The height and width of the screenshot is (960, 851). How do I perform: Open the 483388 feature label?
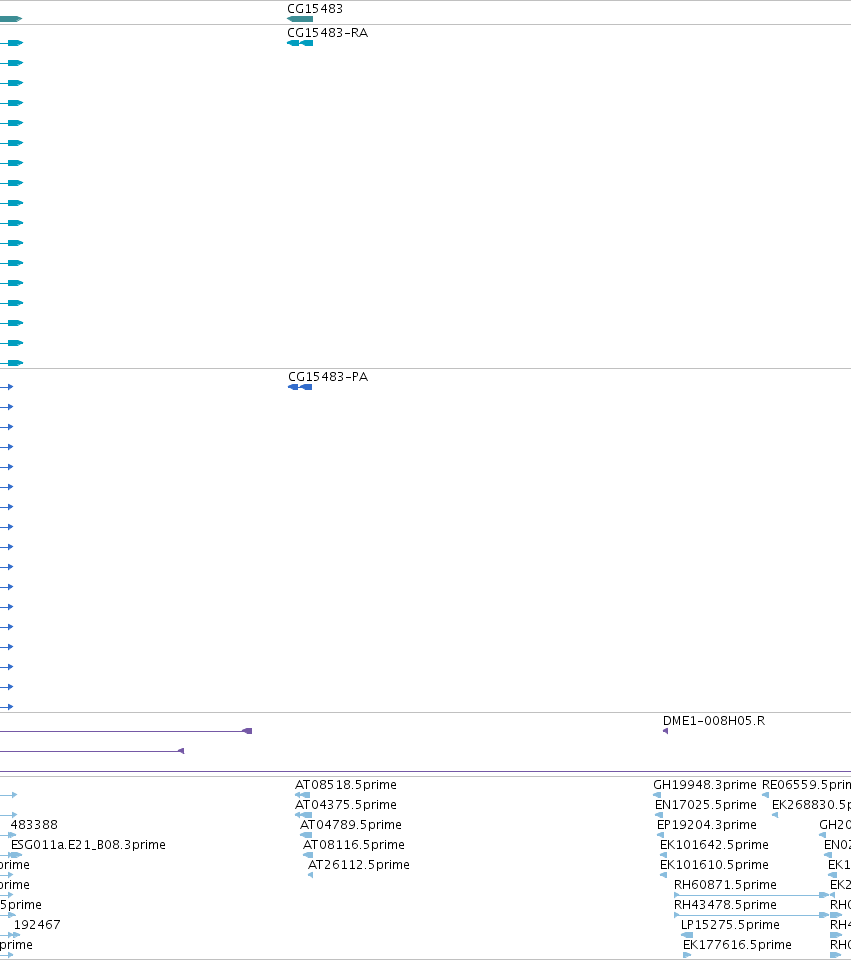tap(34, 825)
